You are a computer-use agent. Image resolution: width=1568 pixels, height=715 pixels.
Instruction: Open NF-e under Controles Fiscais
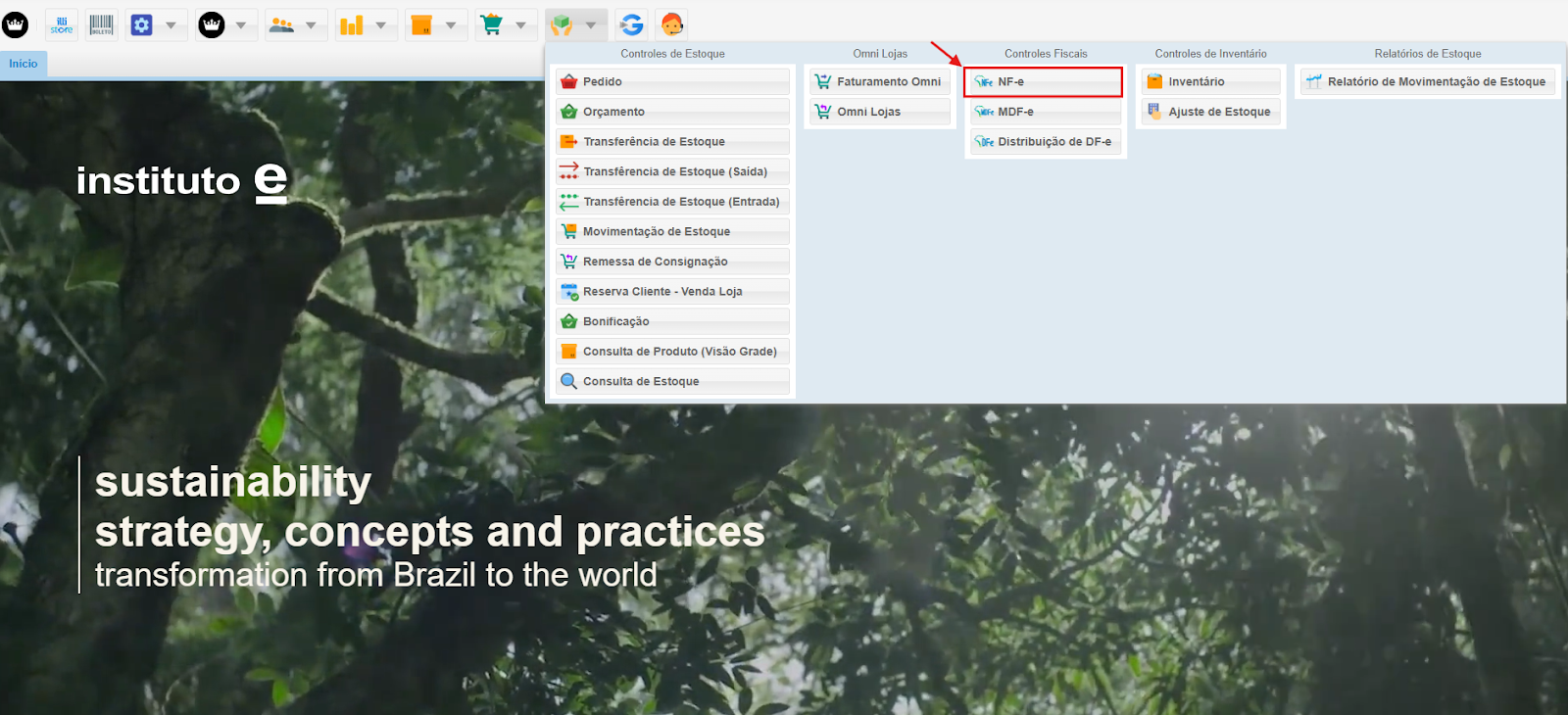coord(1043,82)
